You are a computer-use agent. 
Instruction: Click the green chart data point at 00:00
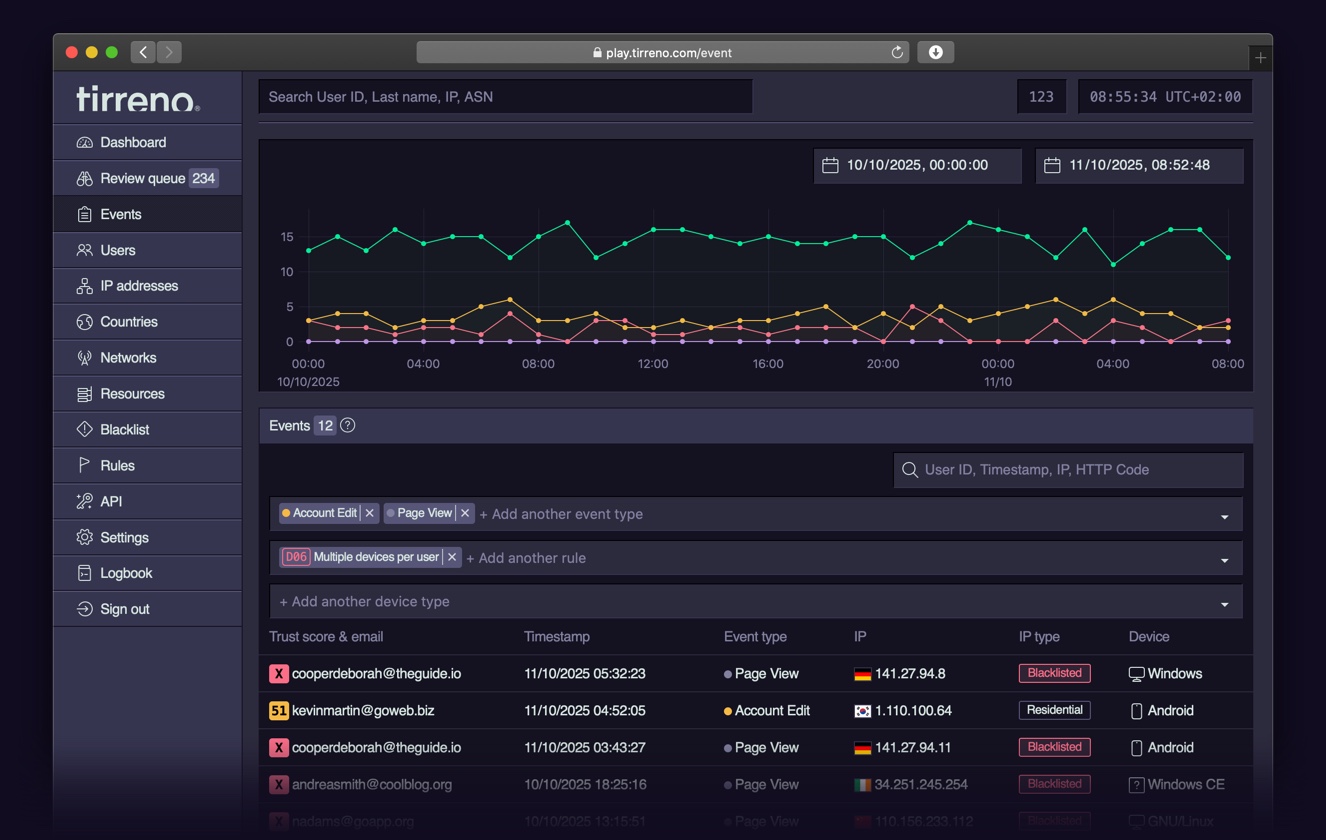tap(308, 250)
